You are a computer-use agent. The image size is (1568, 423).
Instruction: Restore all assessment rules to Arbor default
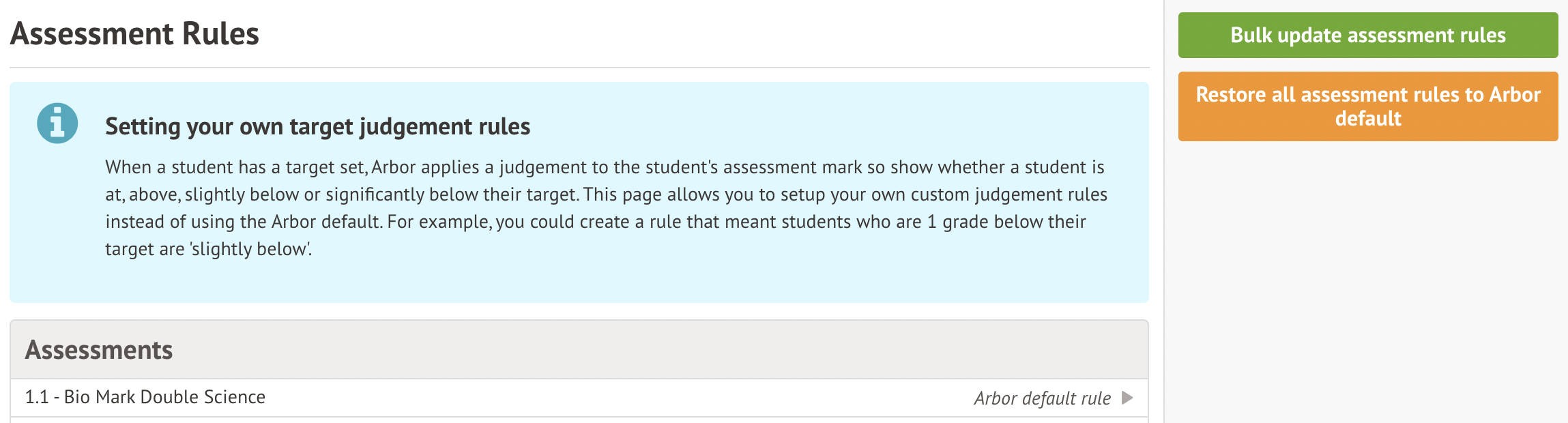click(x=1367, y=106)
